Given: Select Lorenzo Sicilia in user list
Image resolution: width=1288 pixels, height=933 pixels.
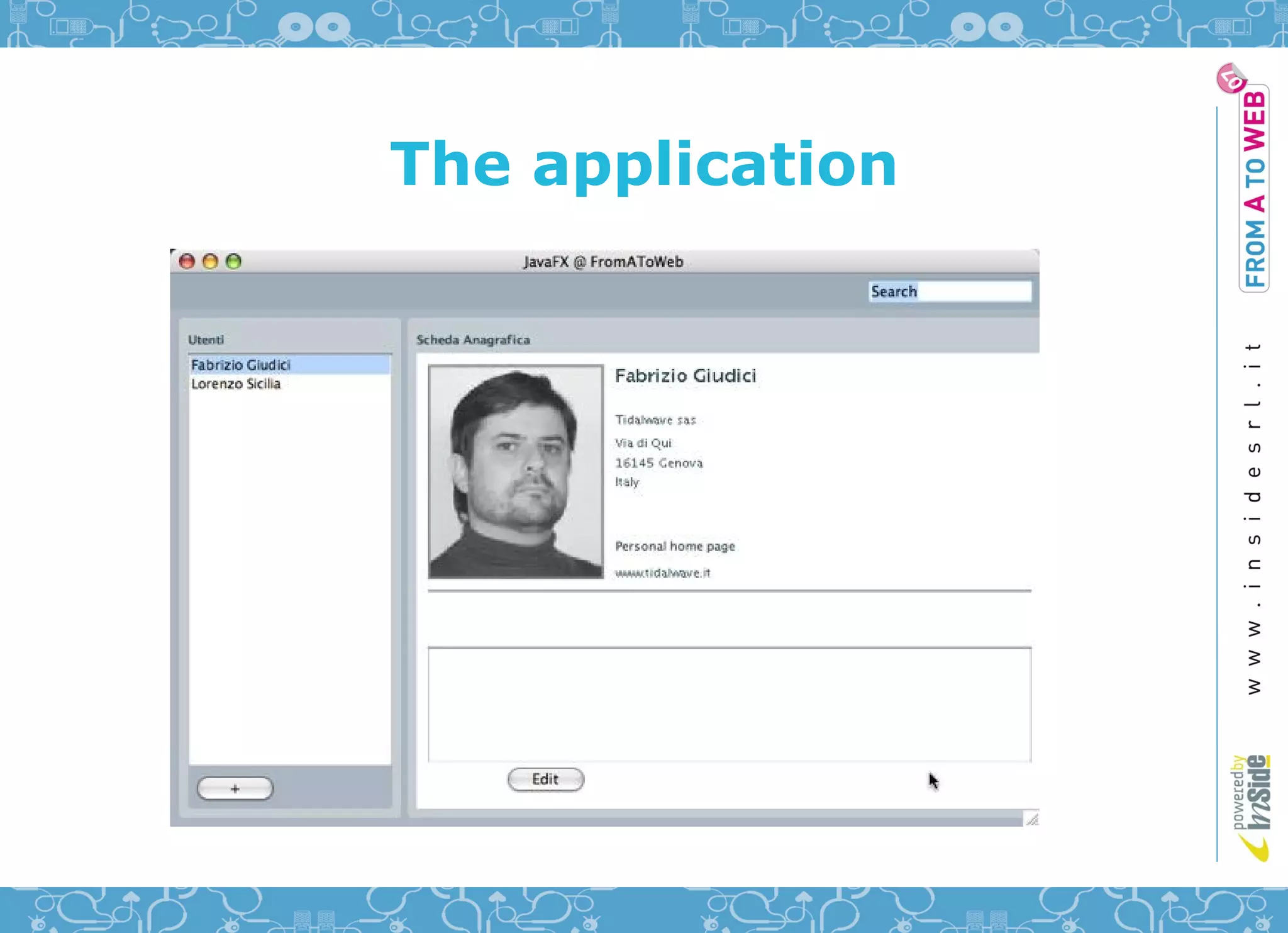Looking at the screenshot, I should click(236, 384).
